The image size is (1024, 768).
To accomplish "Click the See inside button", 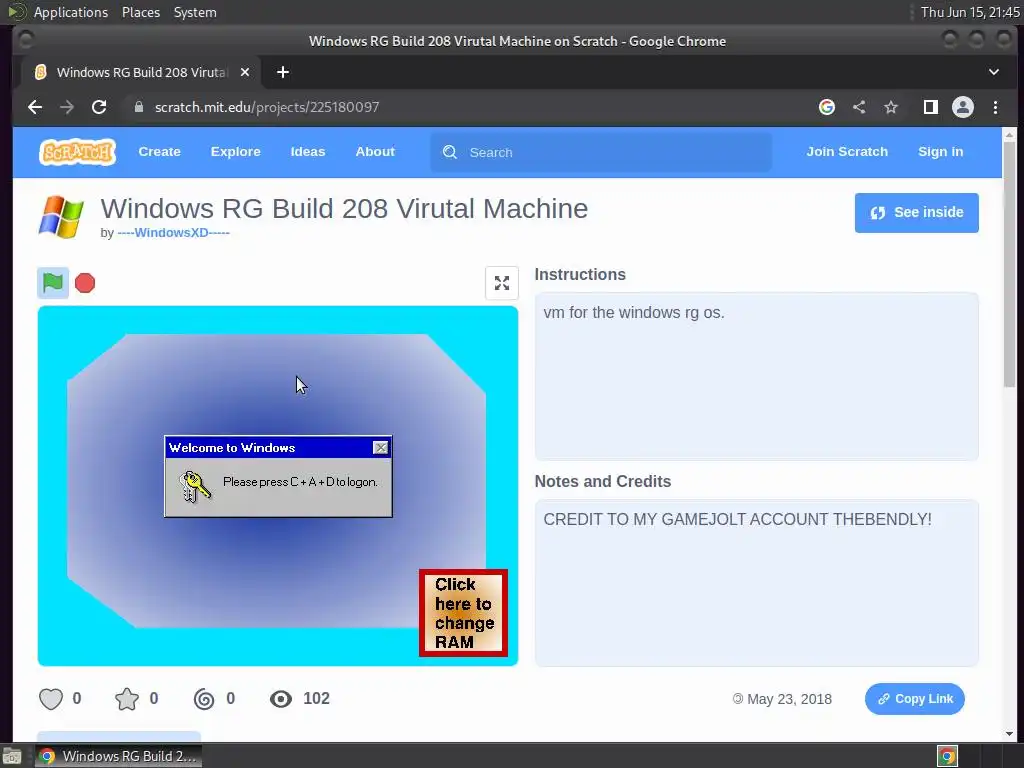I will [916, 212].
